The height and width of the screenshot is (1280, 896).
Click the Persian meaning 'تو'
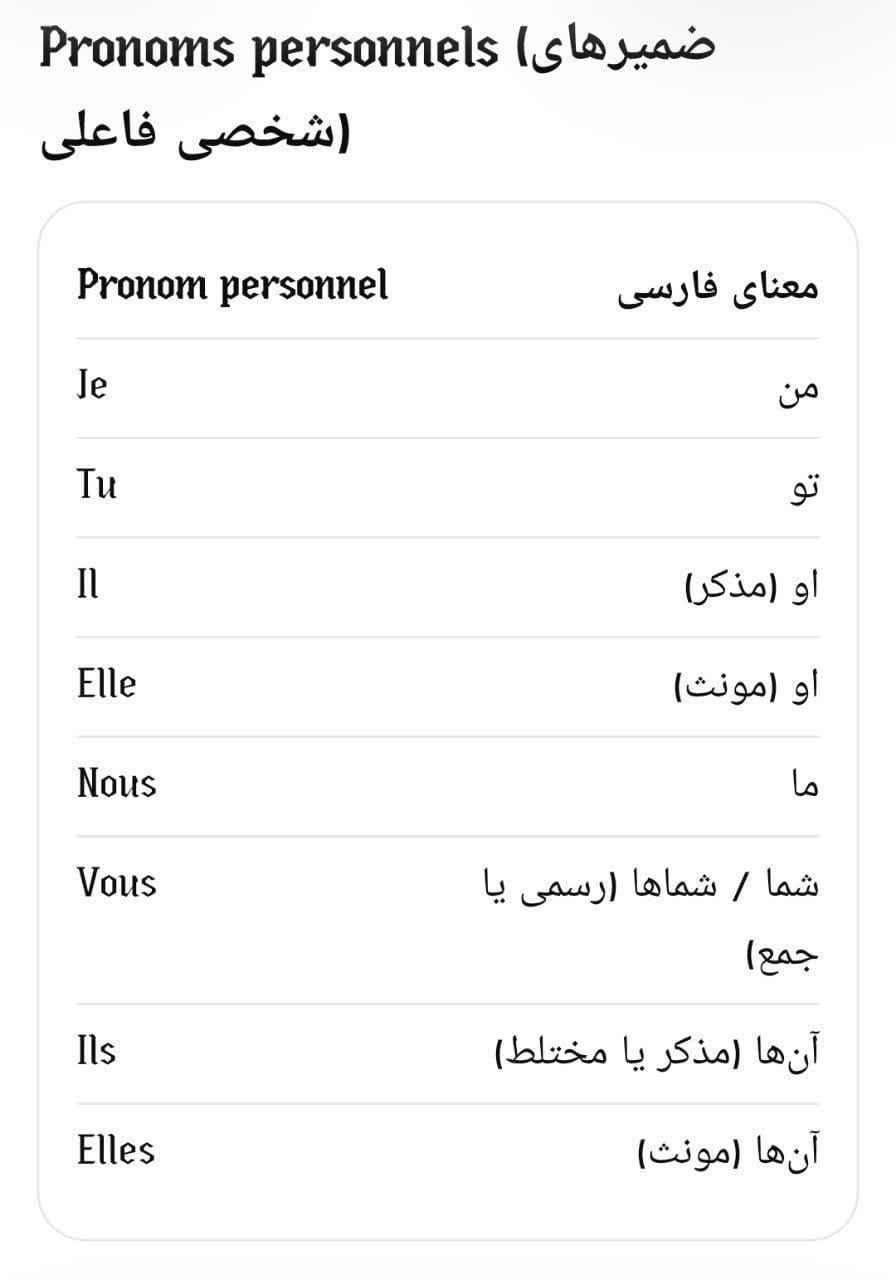pyautogui.click(x=804, y=488)
